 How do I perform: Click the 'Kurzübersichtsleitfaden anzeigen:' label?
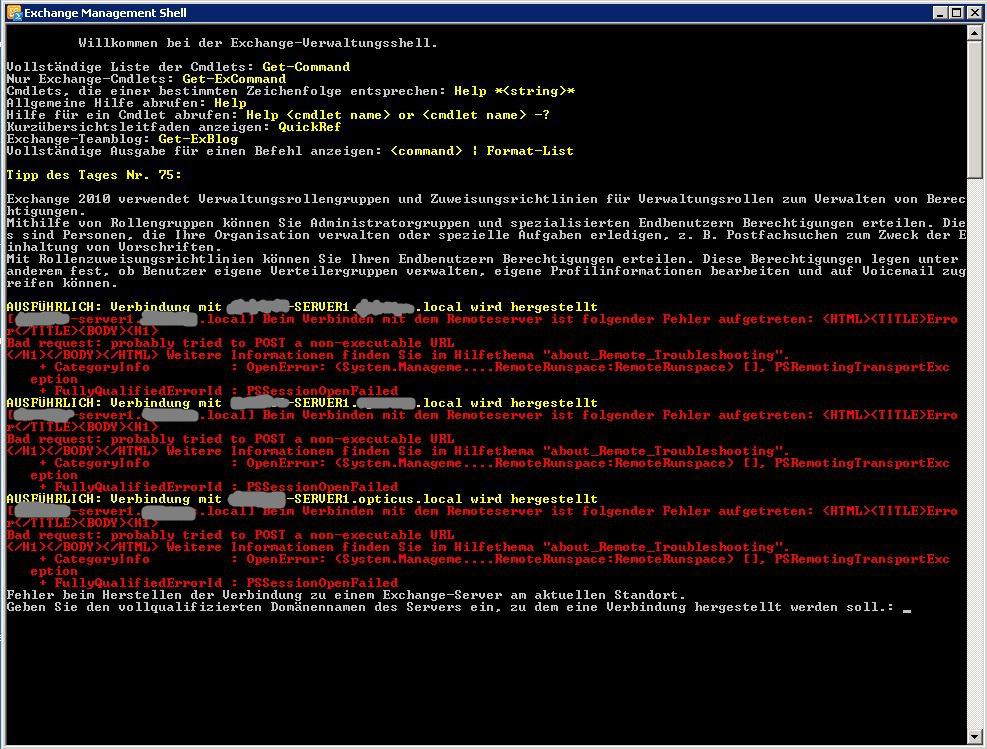[138, 127]
